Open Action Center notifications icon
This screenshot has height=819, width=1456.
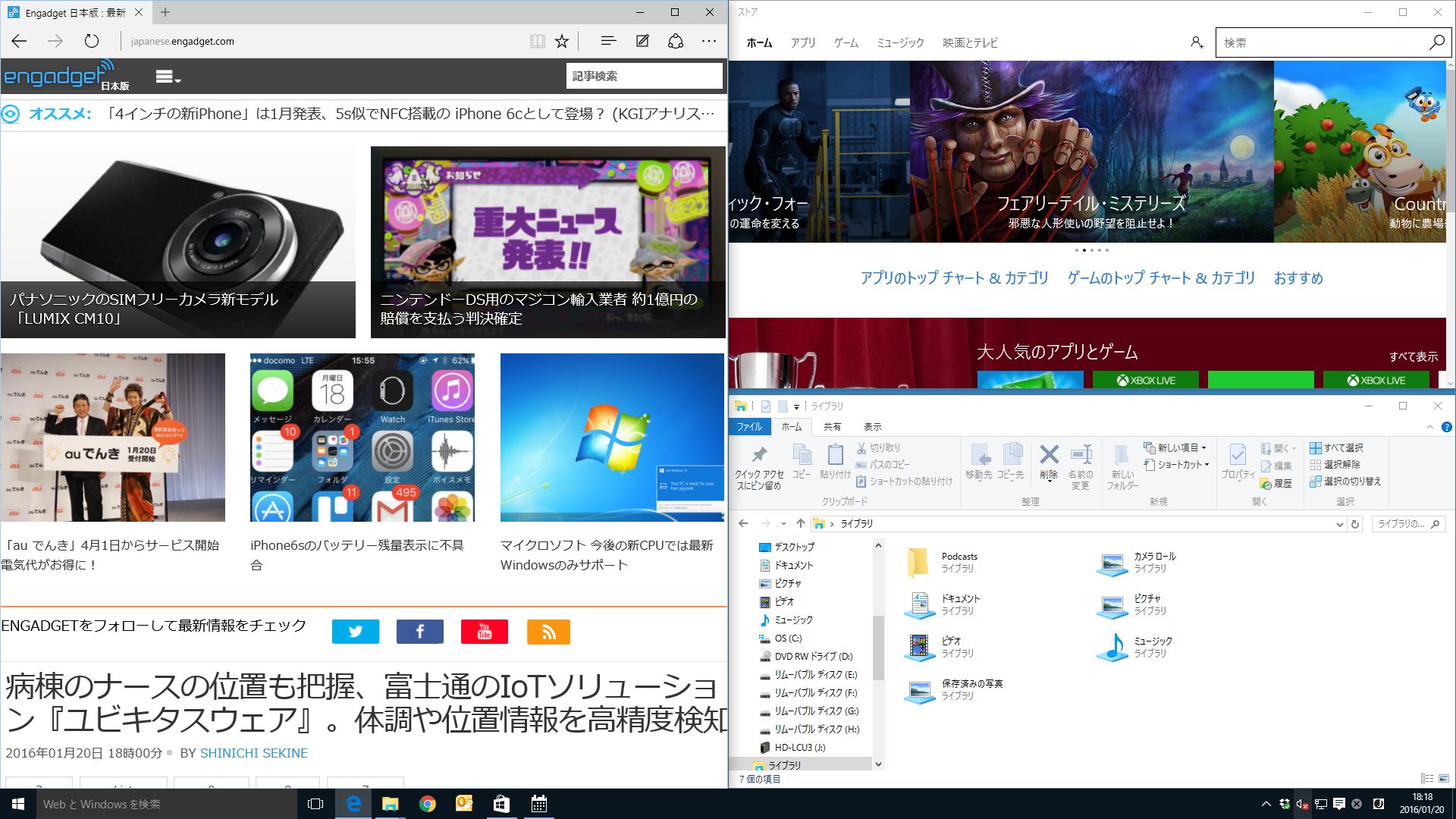1338,804
